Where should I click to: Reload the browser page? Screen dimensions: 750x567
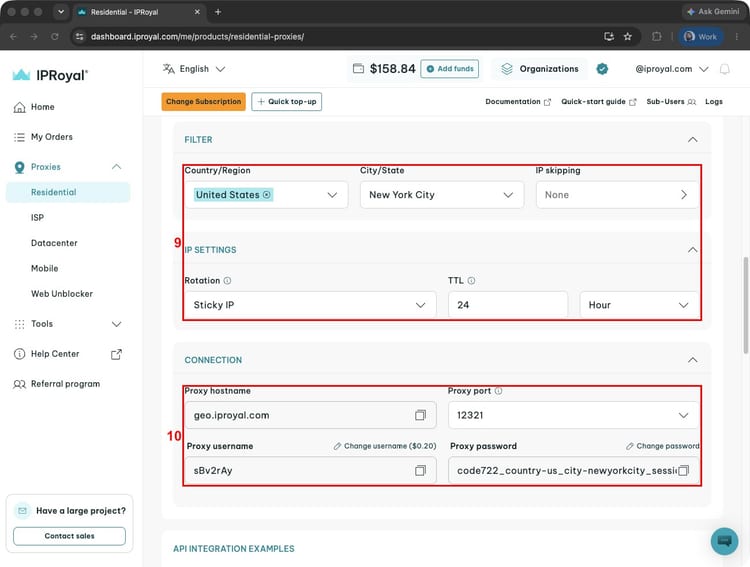click(55, 36)
